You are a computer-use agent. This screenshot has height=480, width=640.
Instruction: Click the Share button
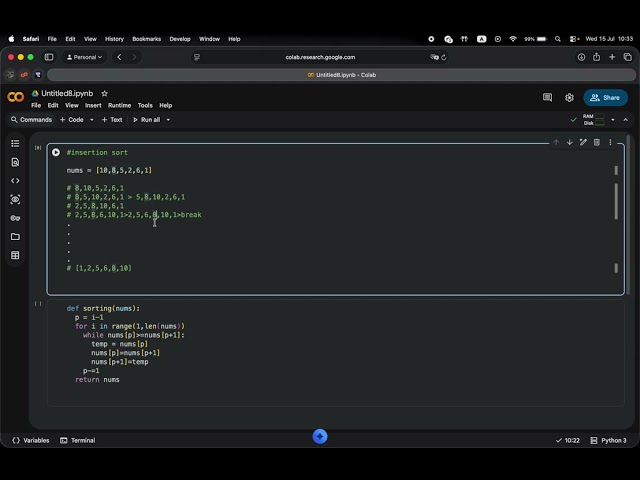(x=605, y=98)
